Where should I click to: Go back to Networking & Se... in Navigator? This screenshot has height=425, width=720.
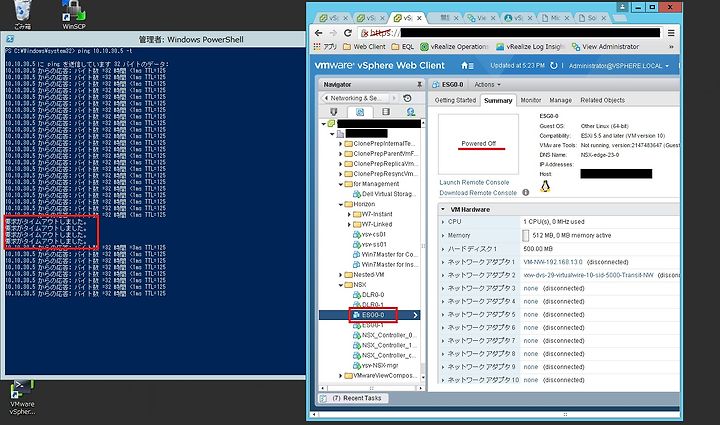coord(356,98)
